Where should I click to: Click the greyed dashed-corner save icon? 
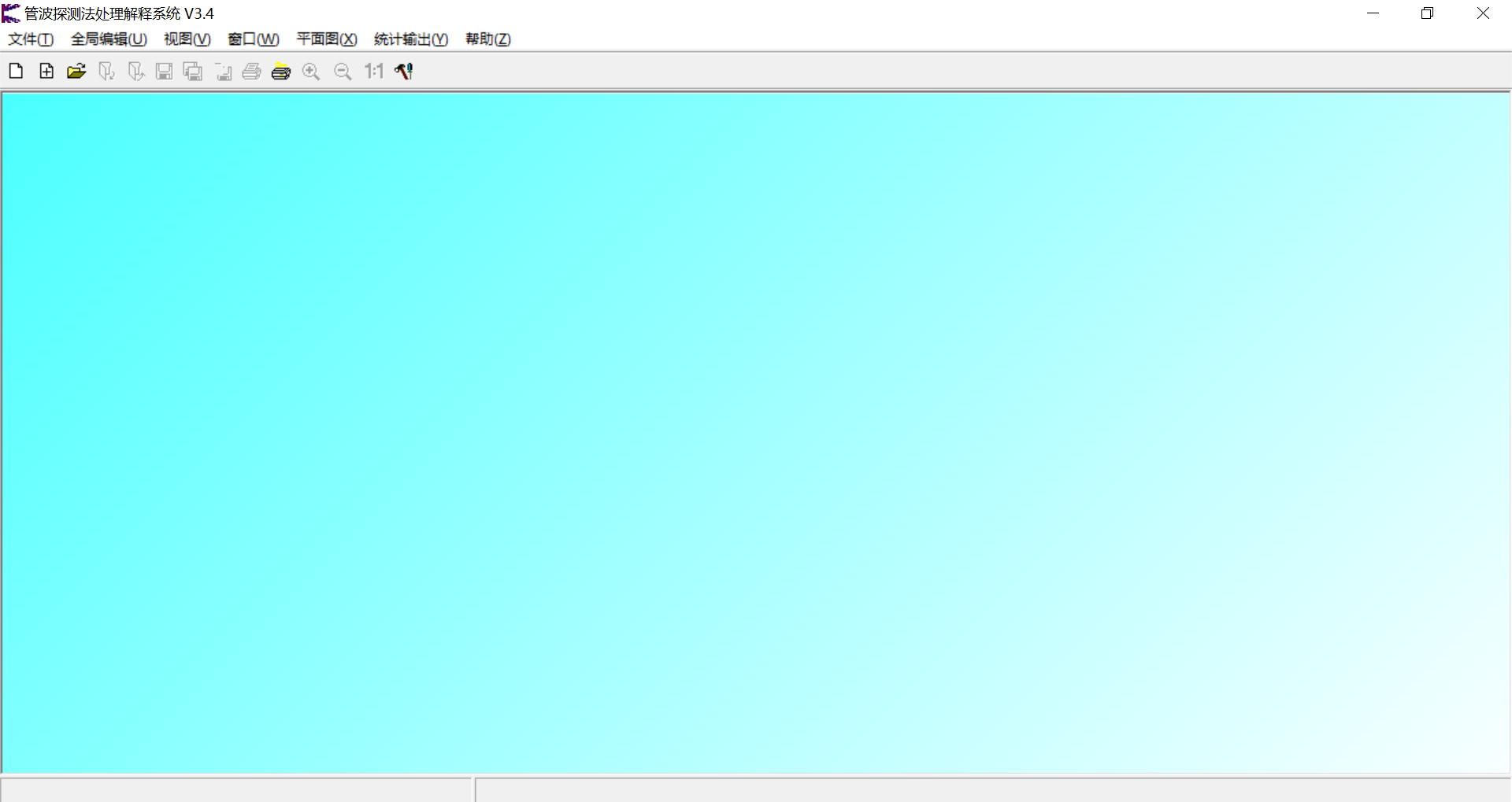tap(223, 72)
